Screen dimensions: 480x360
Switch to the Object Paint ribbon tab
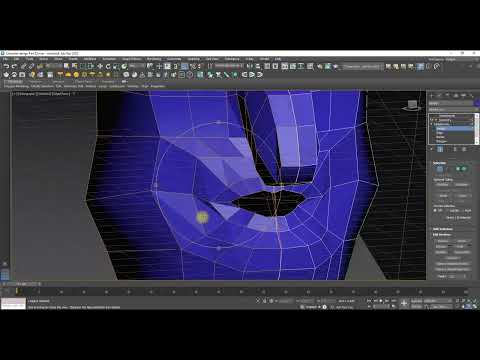(x=83, y=81)
